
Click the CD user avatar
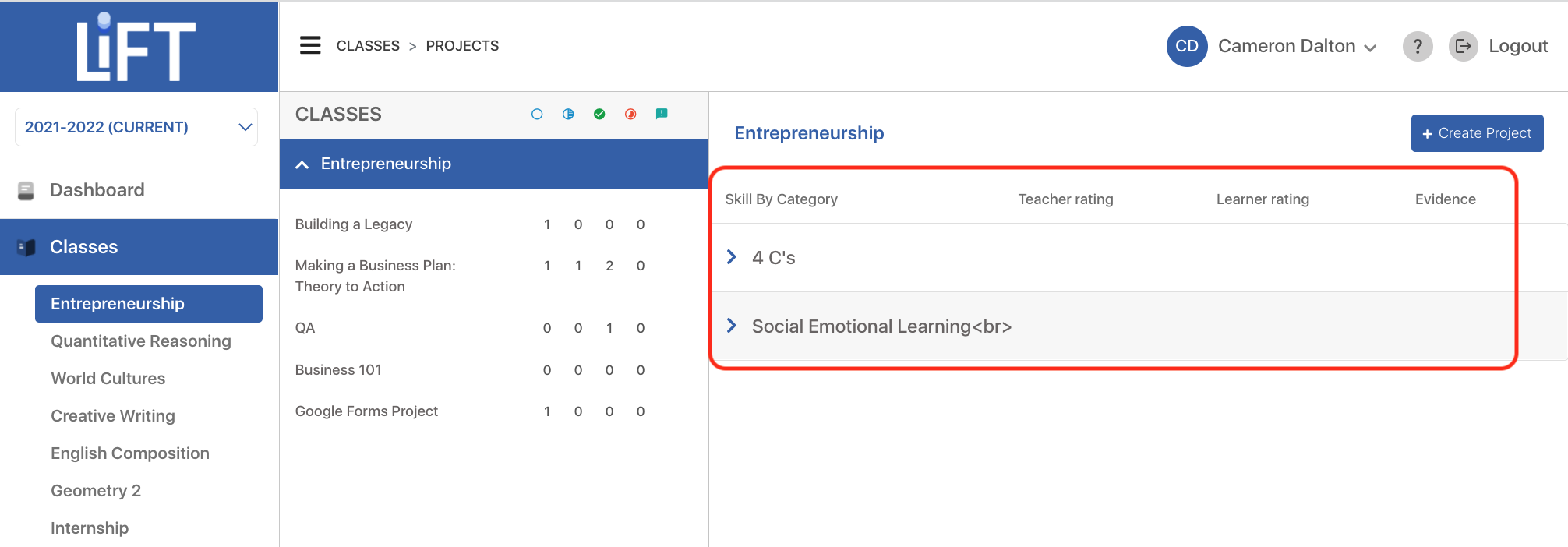point(1187,46)
